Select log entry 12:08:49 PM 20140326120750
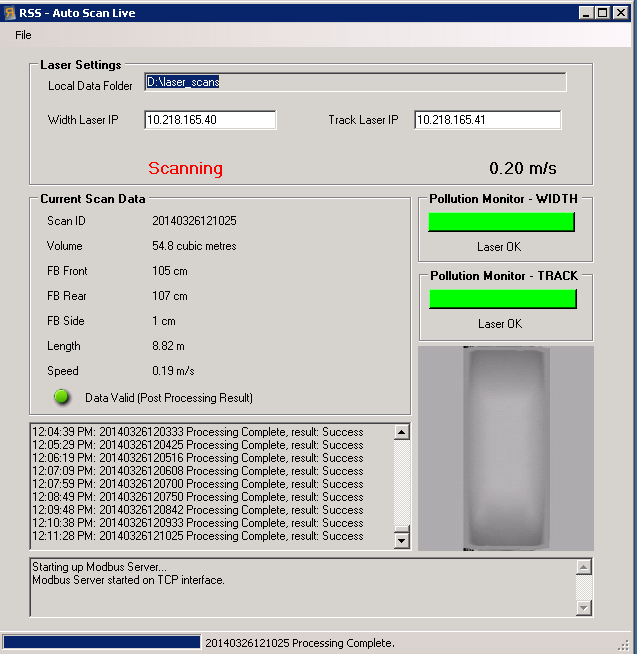Screen dimensions: 637x654 tap(198, 497)
